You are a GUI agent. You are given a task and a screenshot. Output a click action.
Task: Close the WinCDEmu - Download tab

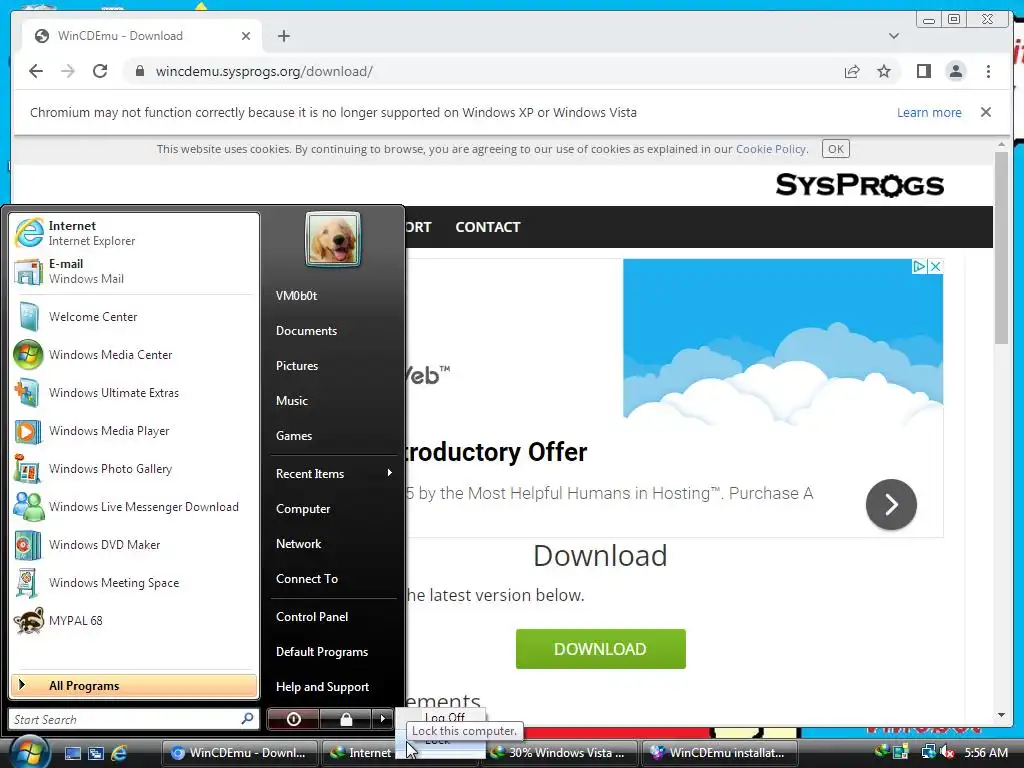pyautogui.click(x=246, y=36)
